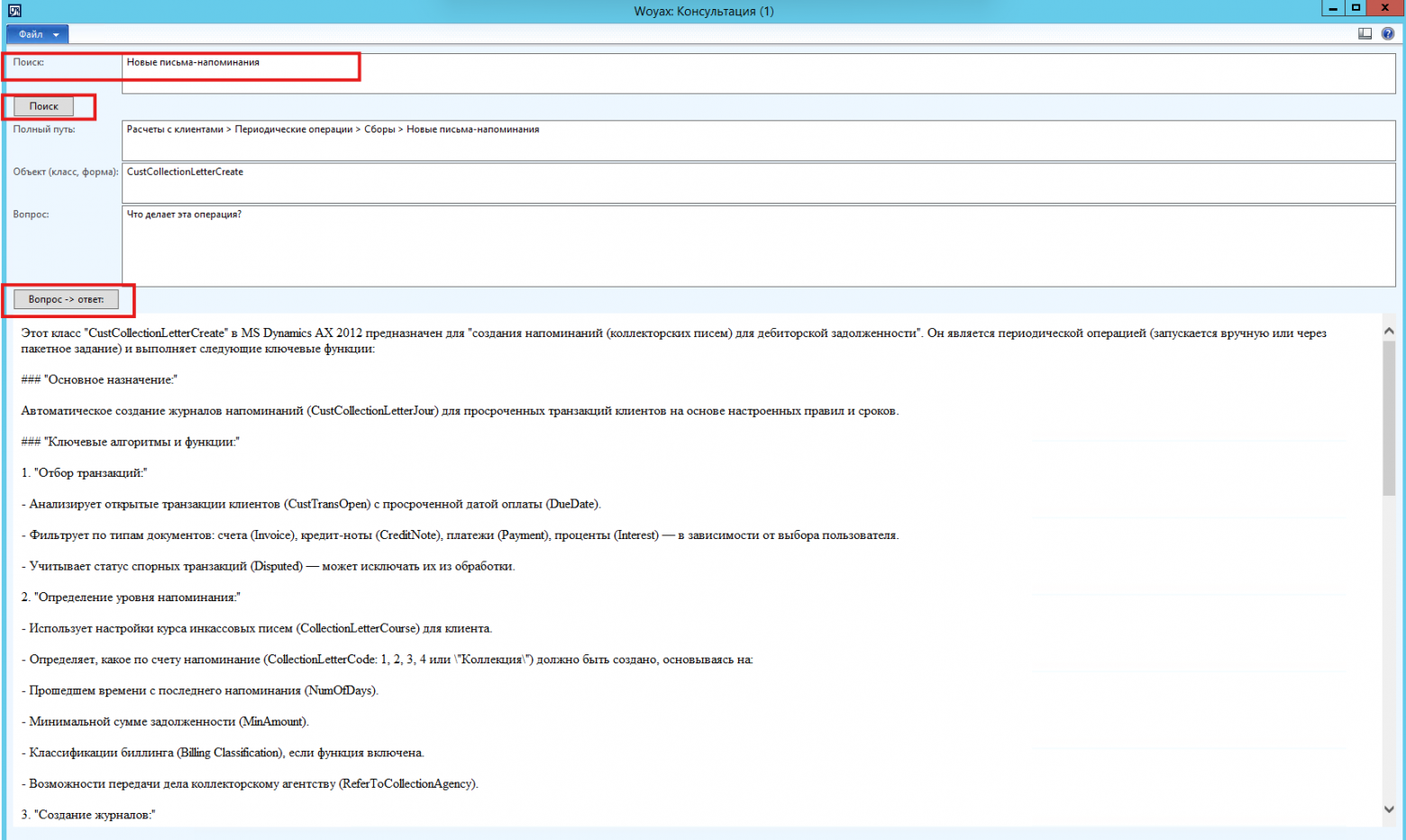Click the Вопрос -> ответ button
The image size is (1406, 840).
66,299
